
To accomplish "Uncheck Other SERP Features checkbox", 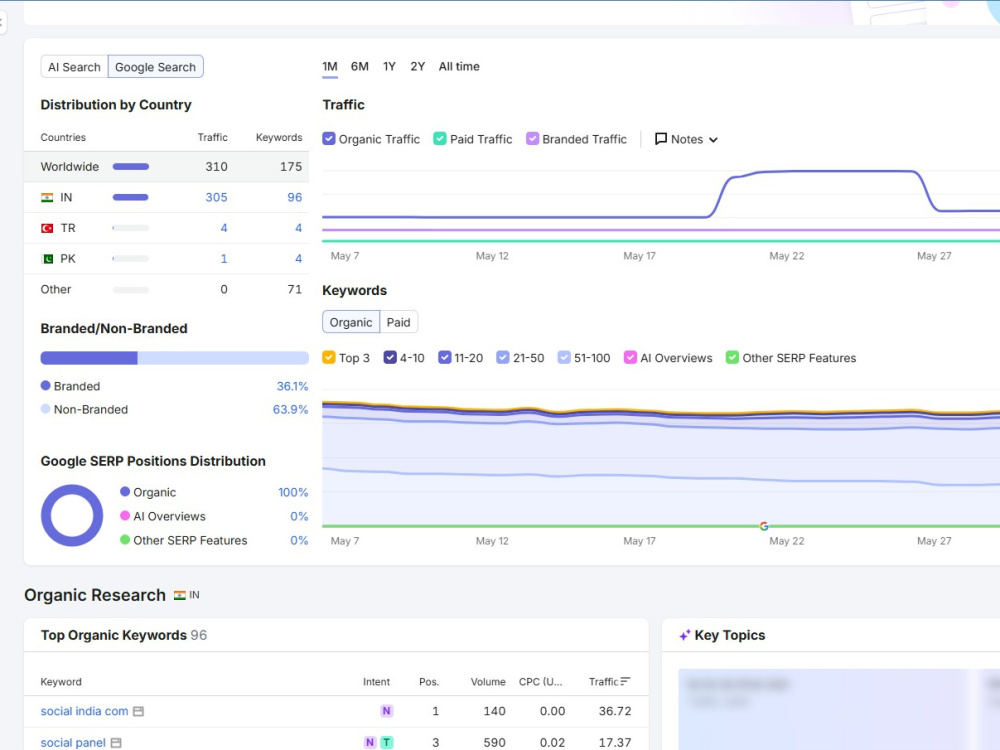I will pos(732,358).
